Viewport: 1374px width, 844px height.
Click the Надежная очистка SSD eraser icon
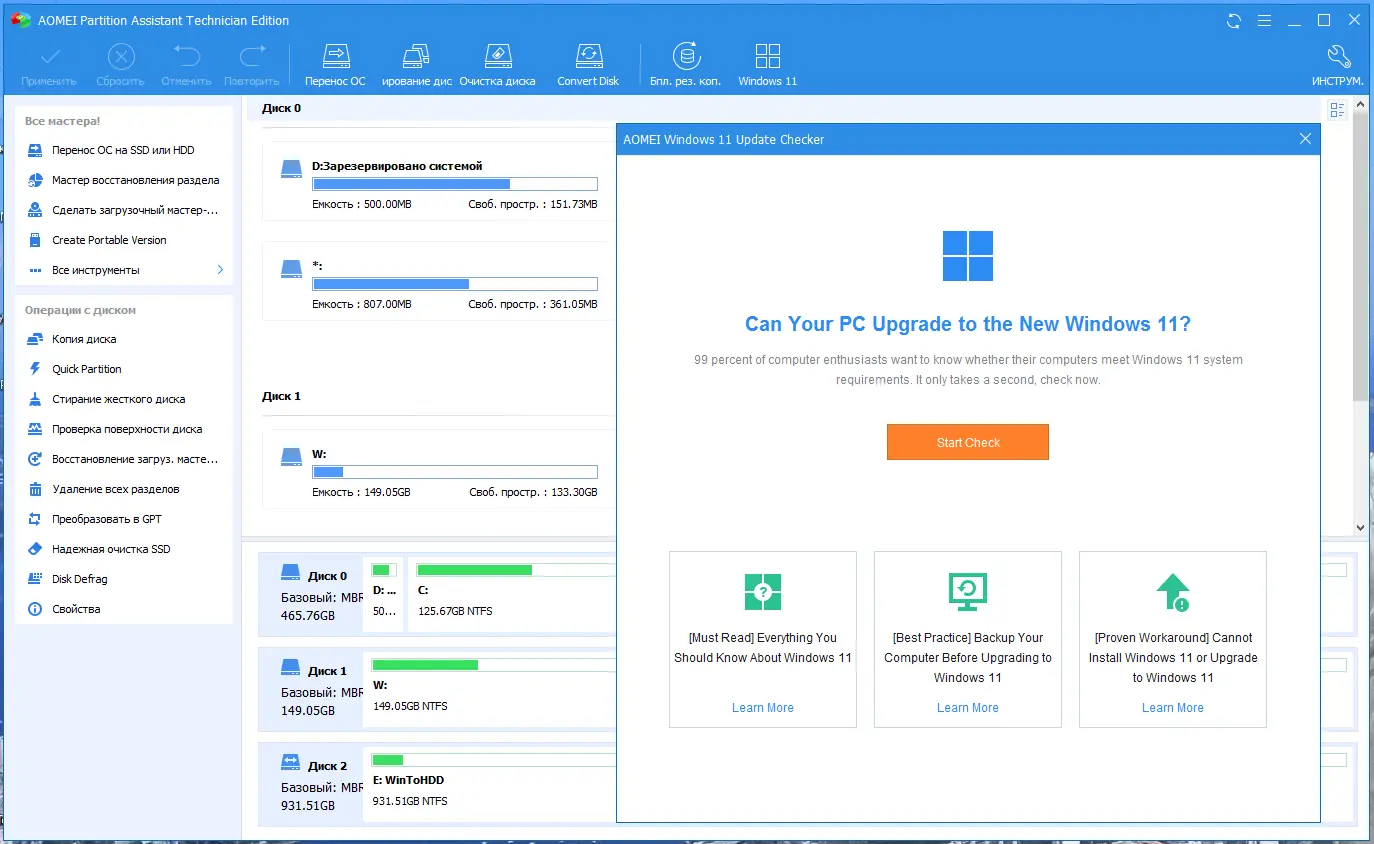[35, 549]
